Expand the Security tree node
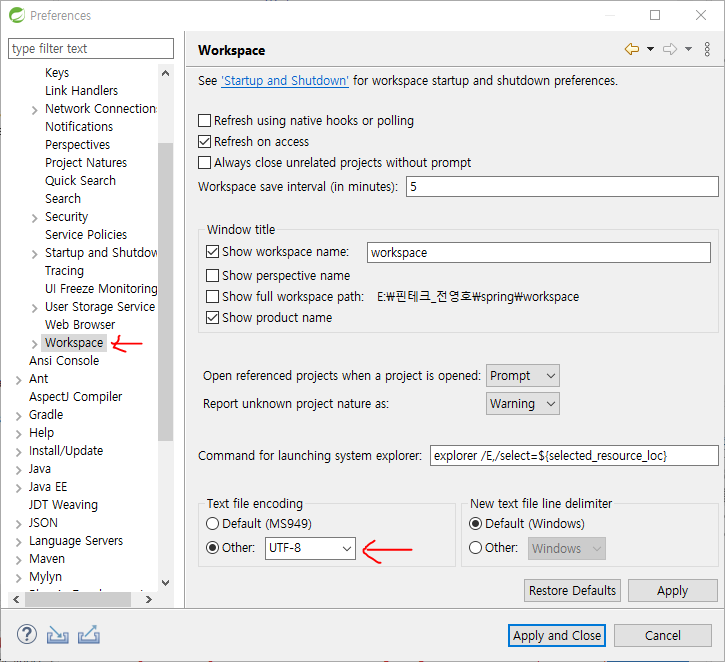This screenshot has height=662, width=725. 34,218
